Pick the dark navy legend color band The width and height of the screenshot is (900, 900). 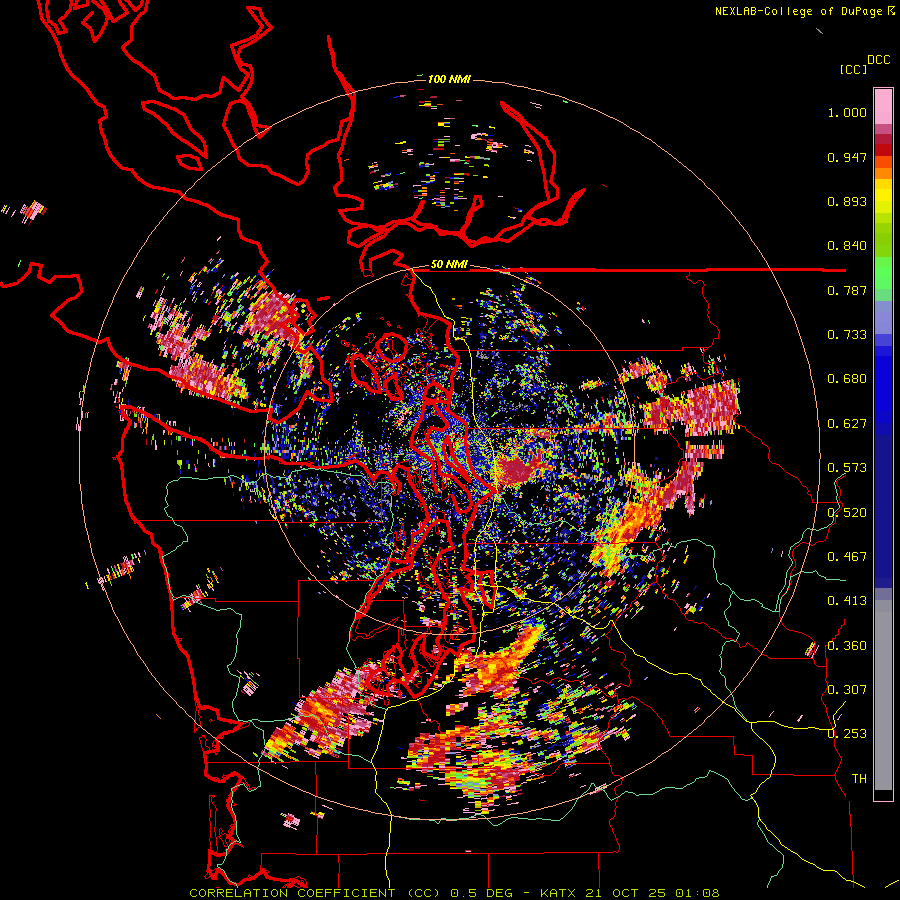click(883, 511)
